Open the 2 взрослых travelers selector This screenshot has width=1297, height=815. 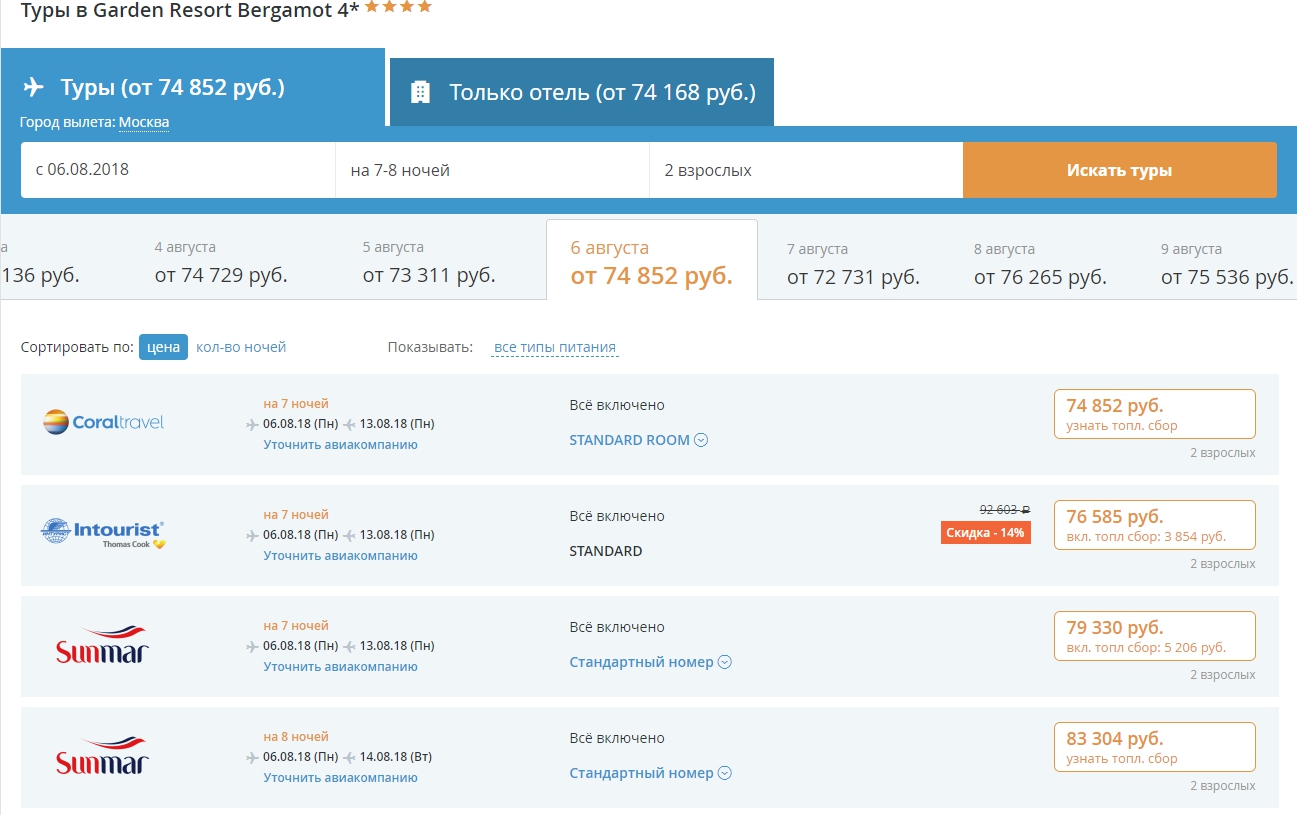point(806,170)
